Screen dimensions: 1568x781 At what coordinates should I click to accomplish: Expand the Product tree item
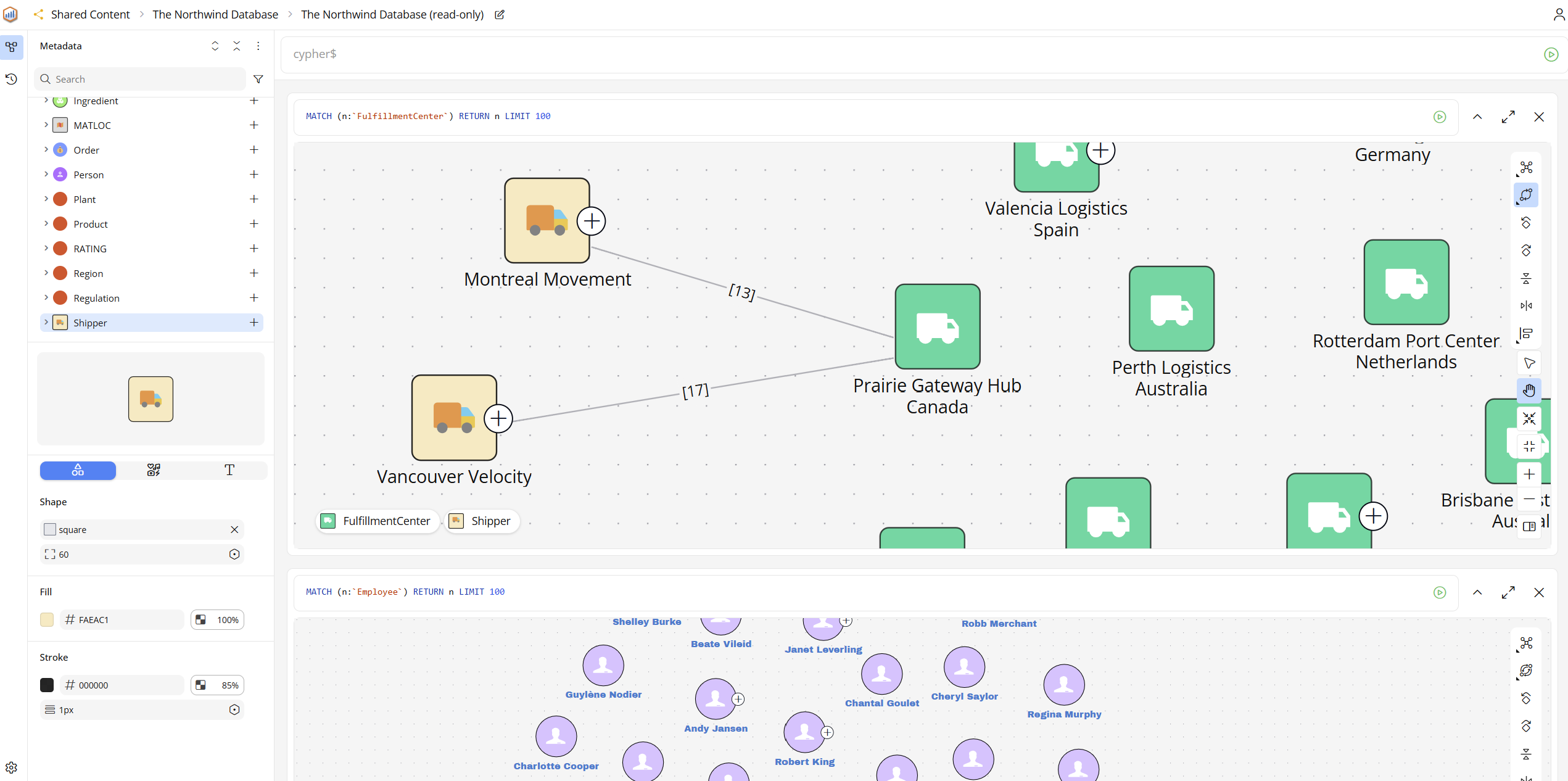point(46,224)
